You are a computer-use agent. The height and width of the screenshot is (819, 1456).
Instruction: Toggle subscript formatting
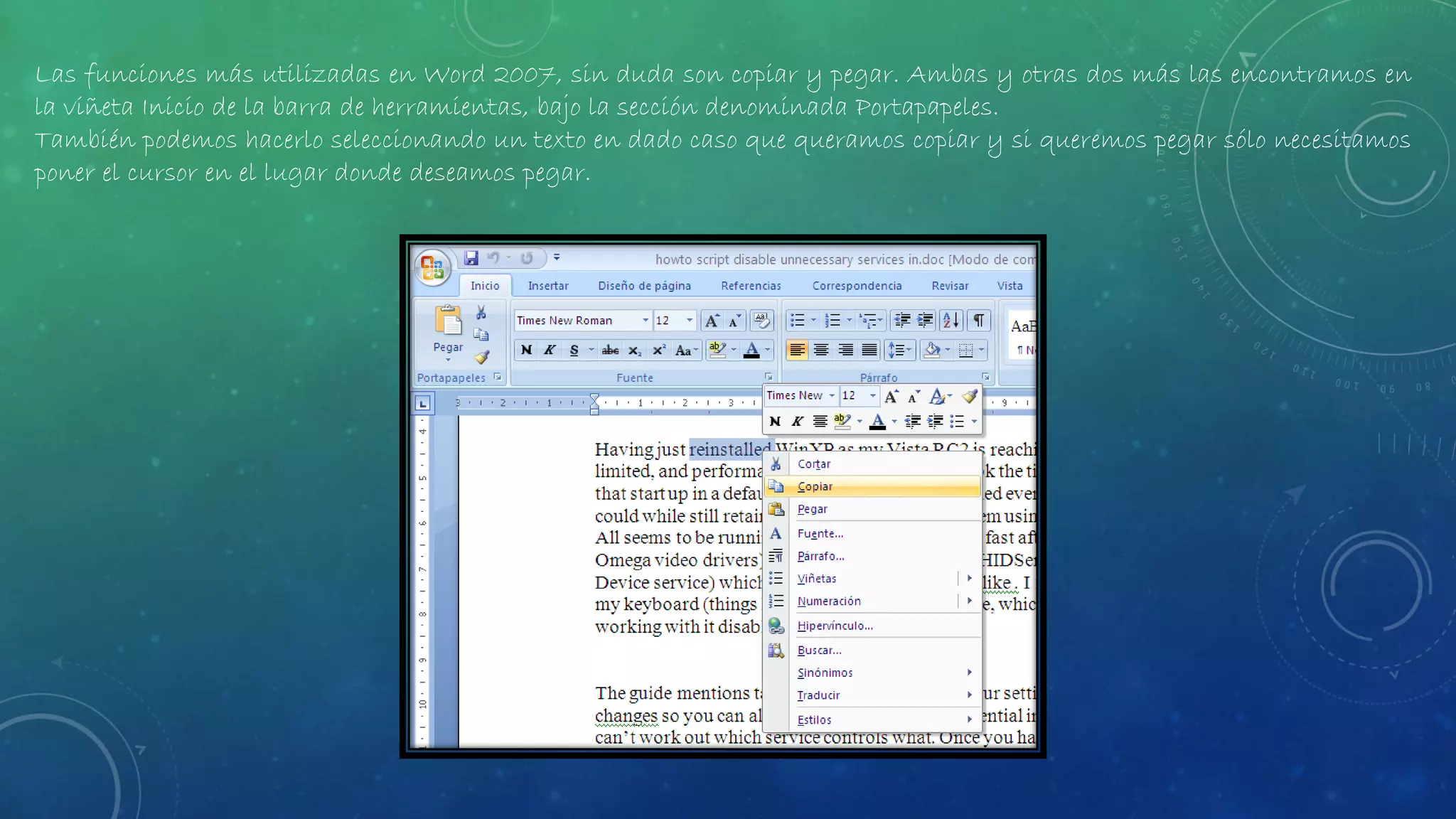coord(634,350)
